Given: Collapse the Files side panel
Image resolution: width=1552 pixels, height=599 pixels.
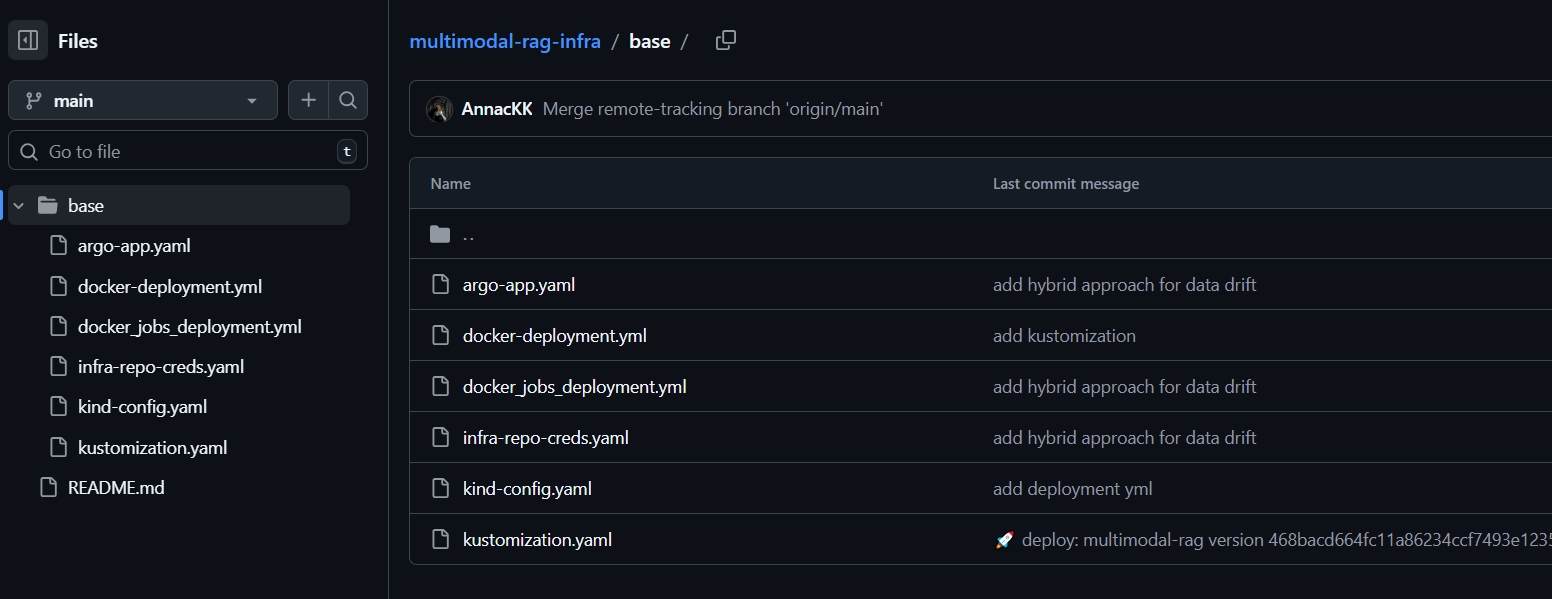Looking at the screenshot, I should tap(28, 41).
